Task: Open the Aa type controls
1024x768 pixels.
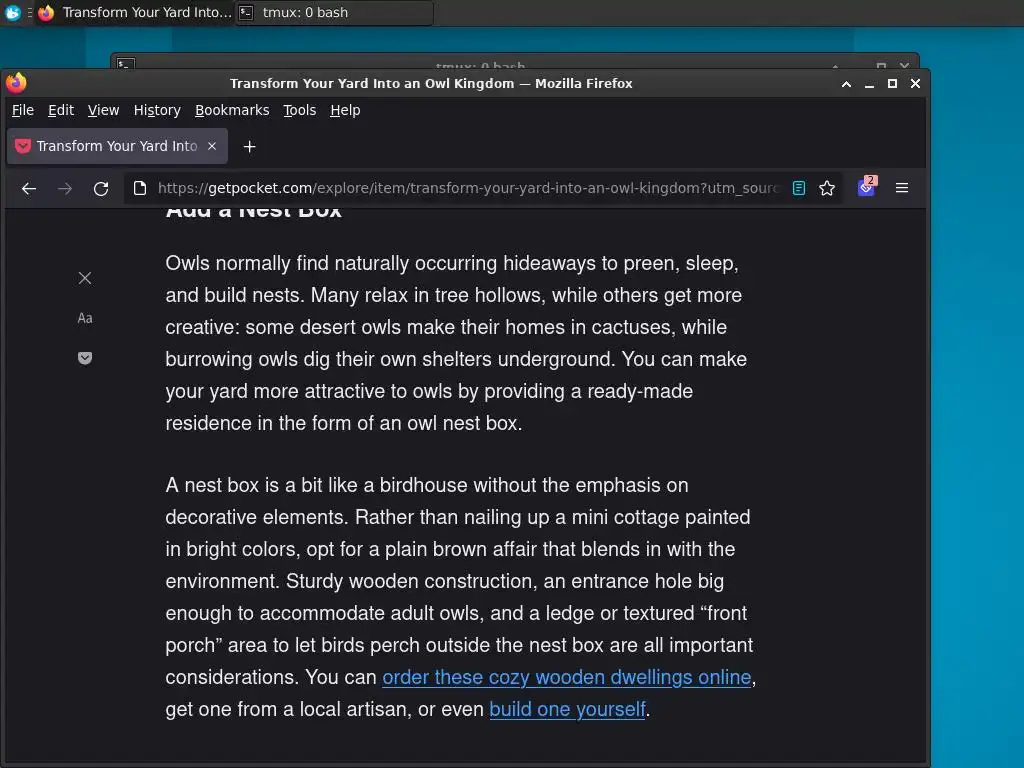Action: [x=85, y=318]
